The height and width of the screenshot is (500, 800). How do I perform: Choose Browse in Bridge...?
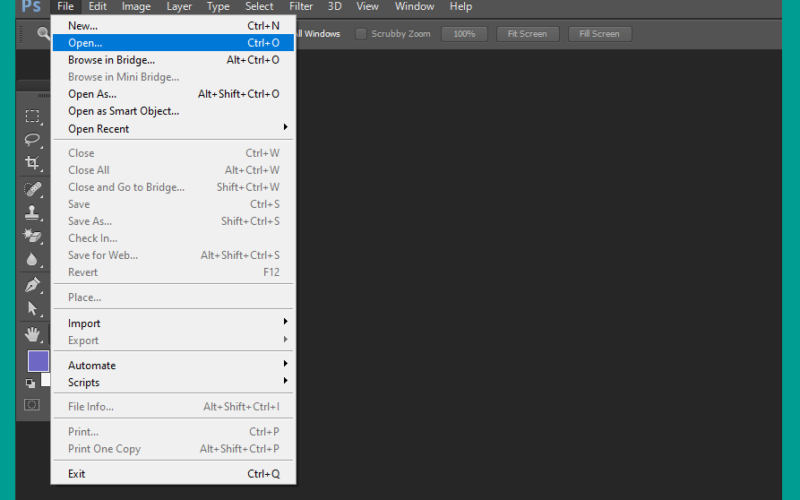coord(173,60)
